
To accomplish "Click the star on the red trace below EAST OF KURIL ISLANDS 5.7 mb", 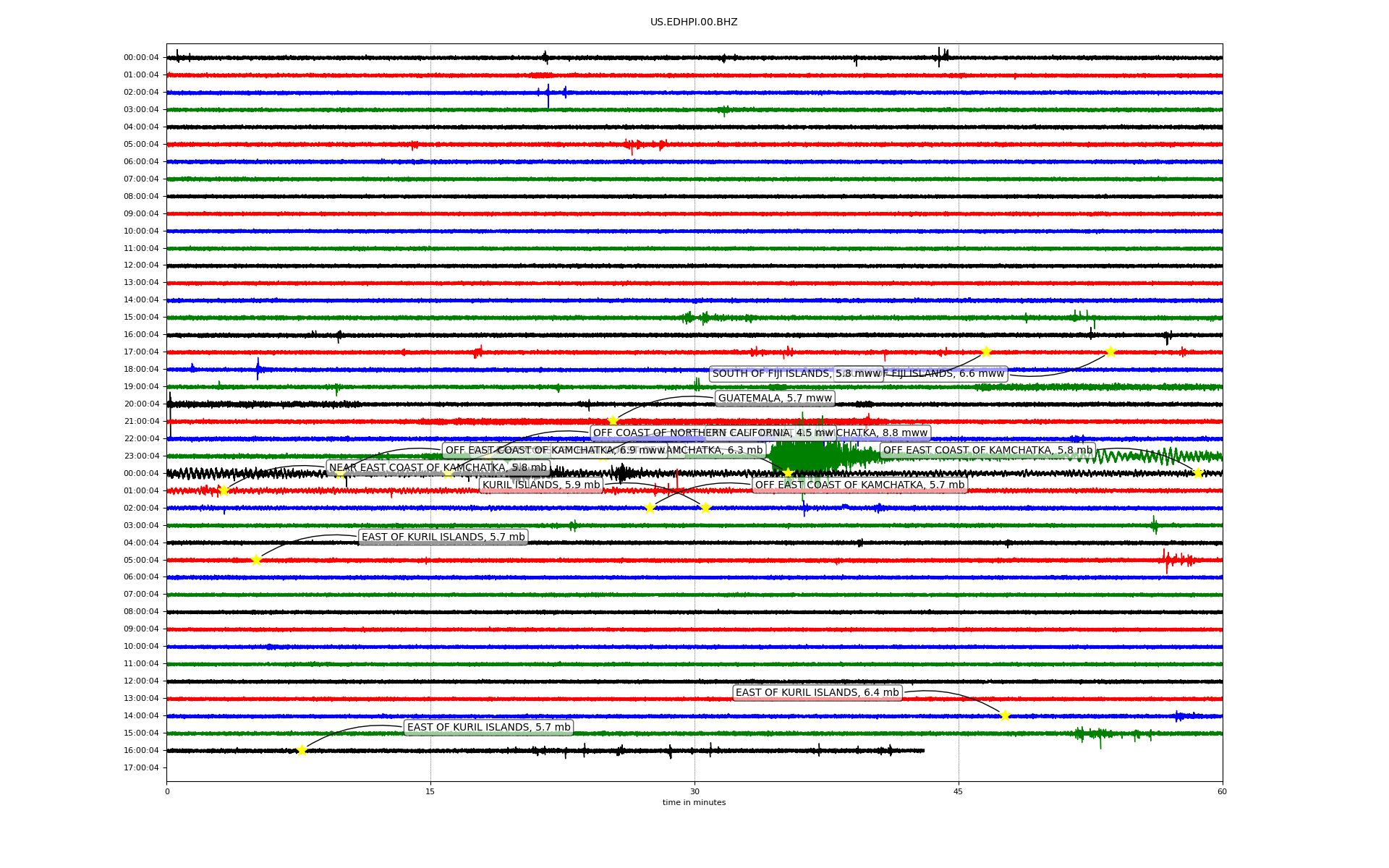I will [x=256, y=560].
